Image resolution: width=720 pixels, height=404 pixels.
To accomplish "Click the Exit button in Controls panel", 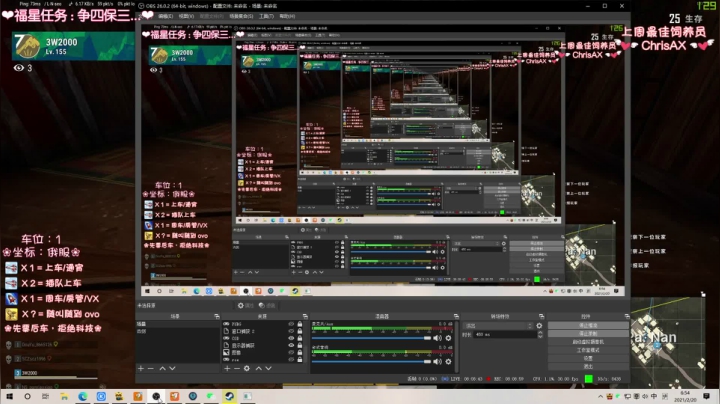I will pyautogui.click(x=588, y=366).
